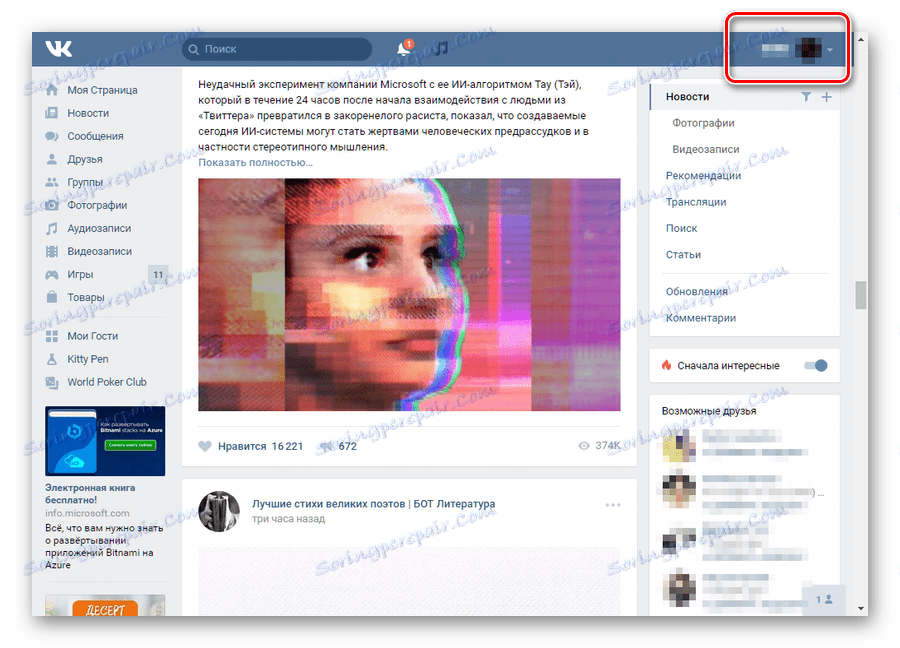Screen dimensions: 900x648
Task: Expand post via Показать полностью link
Action: [255, 162]
